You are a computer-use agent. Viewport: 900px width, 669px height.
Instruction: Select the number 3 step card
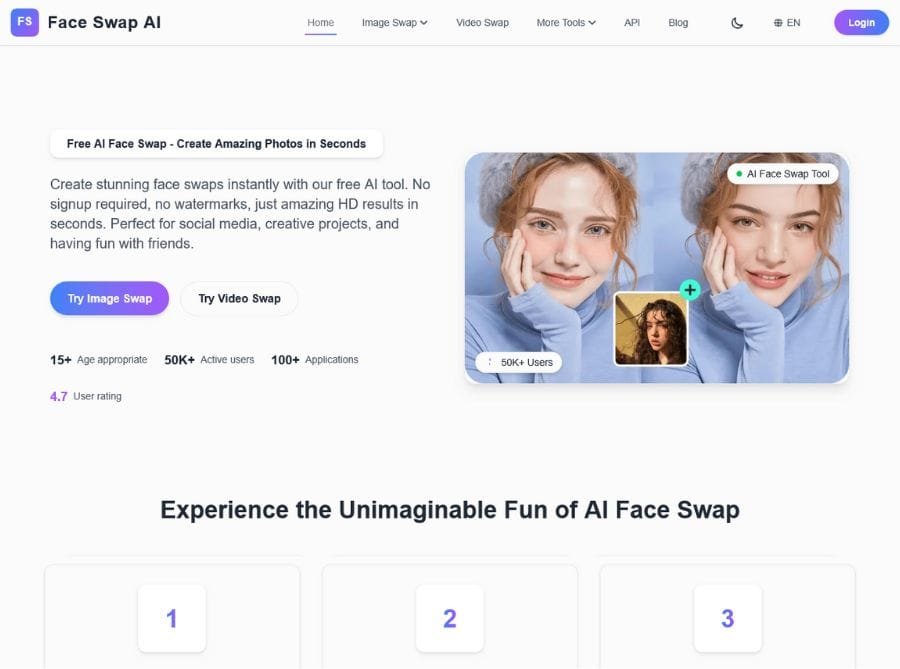(727, 618)
